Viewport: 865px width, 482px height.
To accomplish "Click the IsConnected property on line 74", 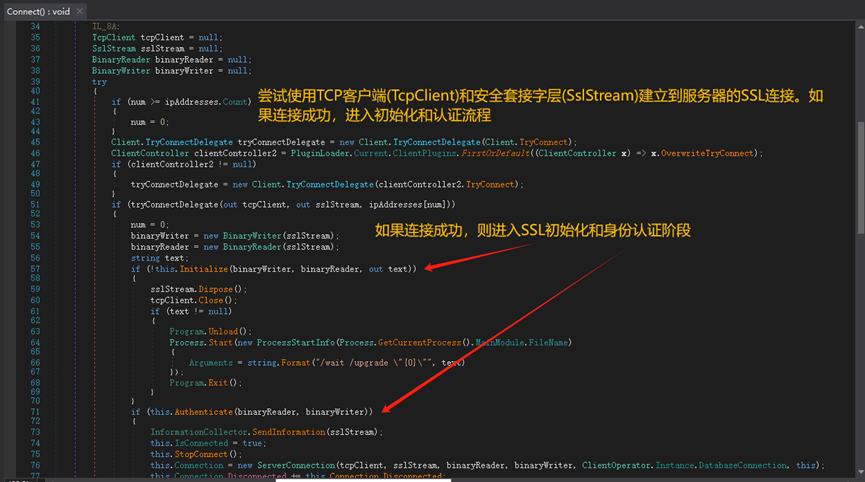I will tap(201, 443).
